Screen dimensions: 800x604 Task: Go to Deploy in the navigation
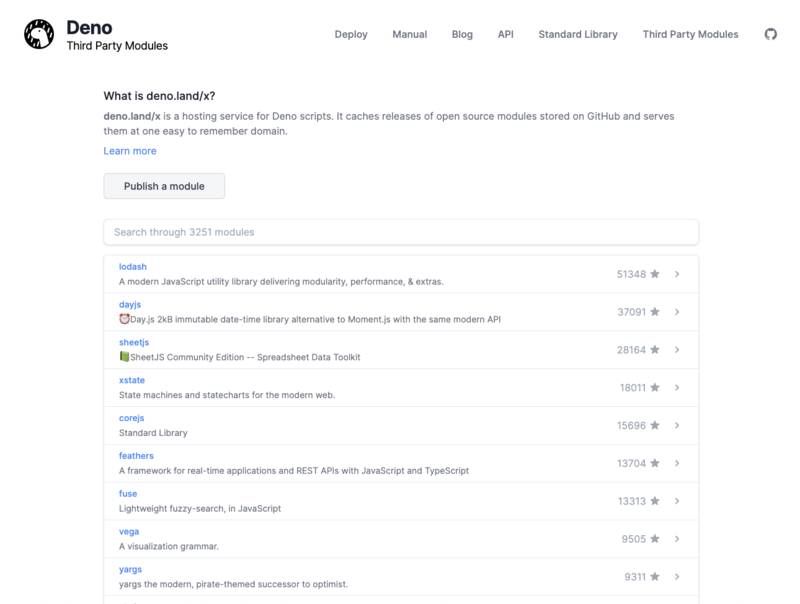(351, 34)
